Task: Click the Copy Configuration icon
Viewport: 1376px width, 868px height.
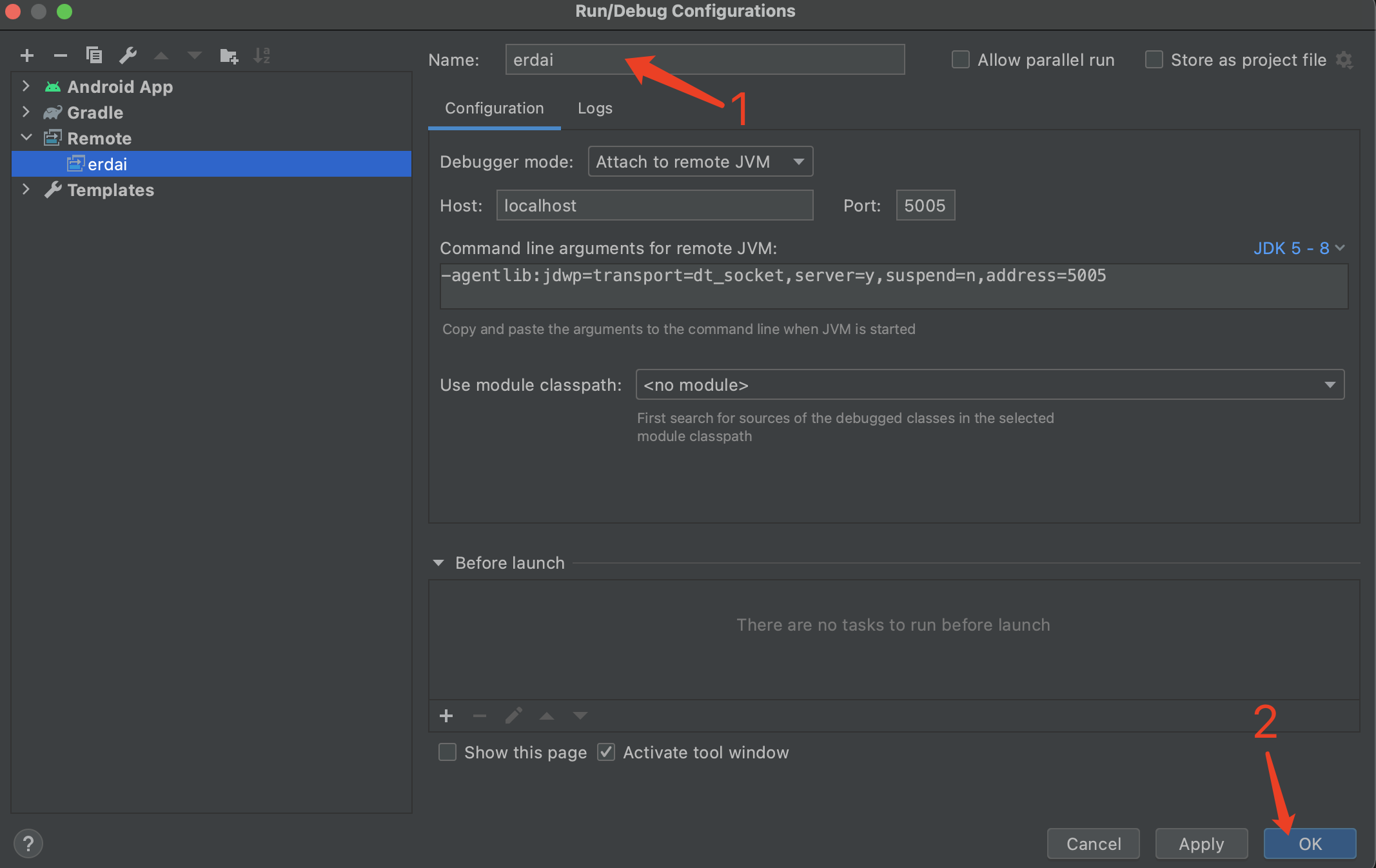Action: (x=94, y=55)
